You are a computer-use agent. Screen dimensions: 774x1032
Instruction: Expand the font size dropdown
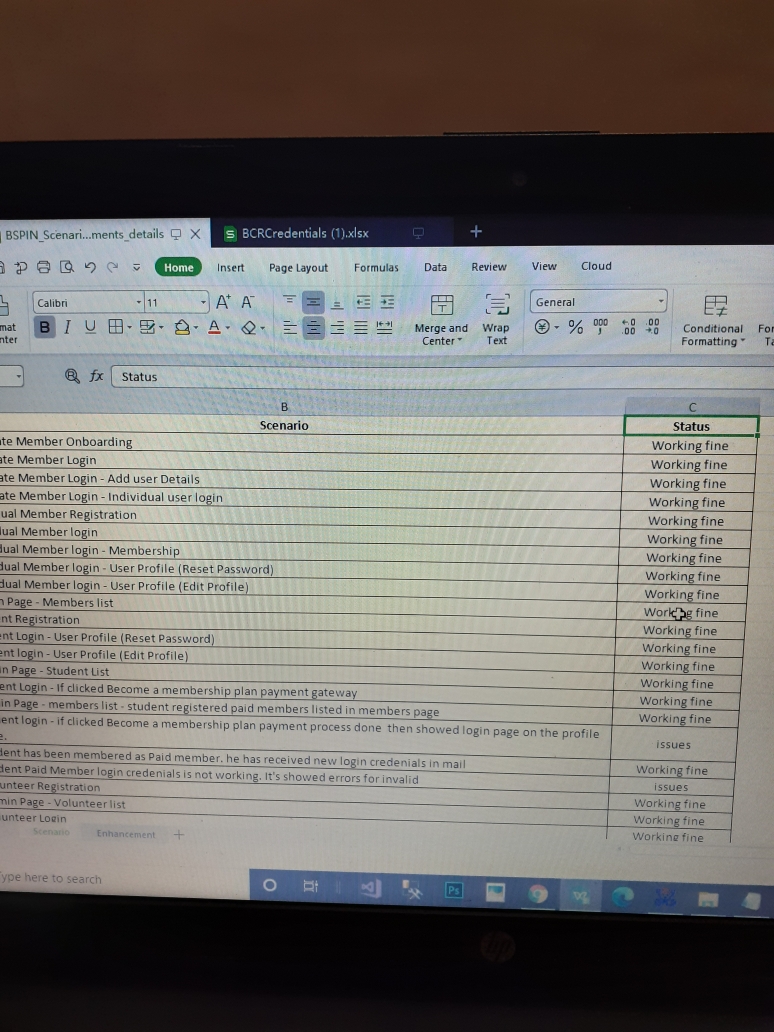point(203,302)
